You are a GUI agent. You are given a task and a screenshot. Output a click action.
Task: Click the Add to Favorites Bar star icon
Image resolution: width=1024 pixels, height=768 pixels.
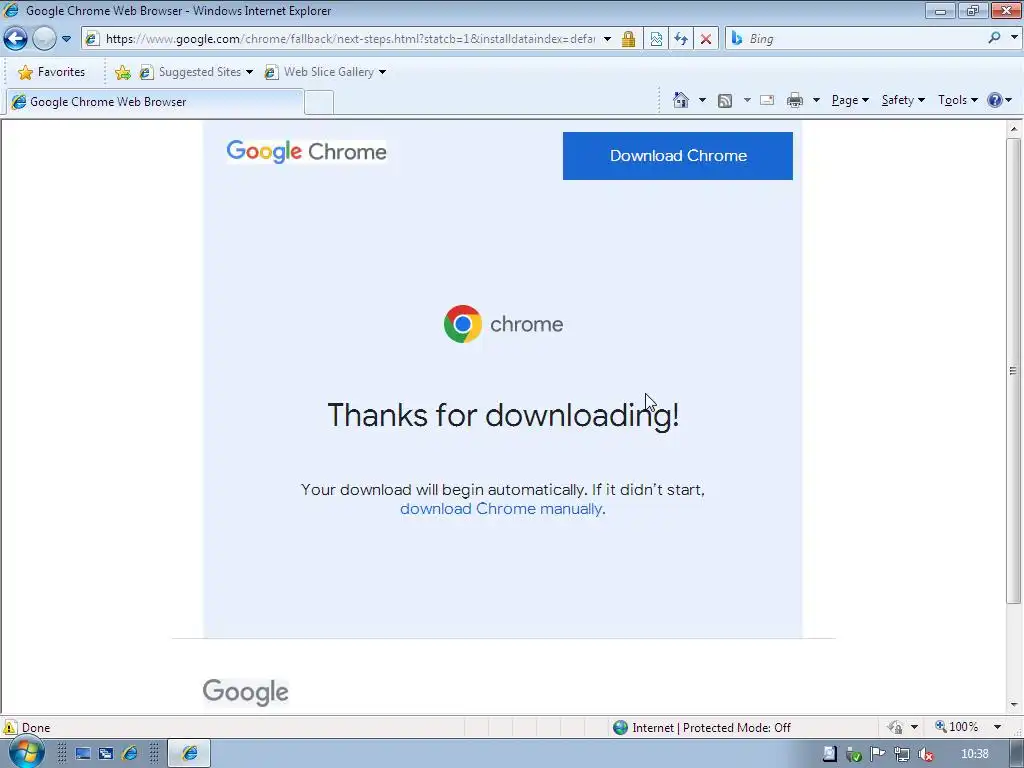click(122, 72)
